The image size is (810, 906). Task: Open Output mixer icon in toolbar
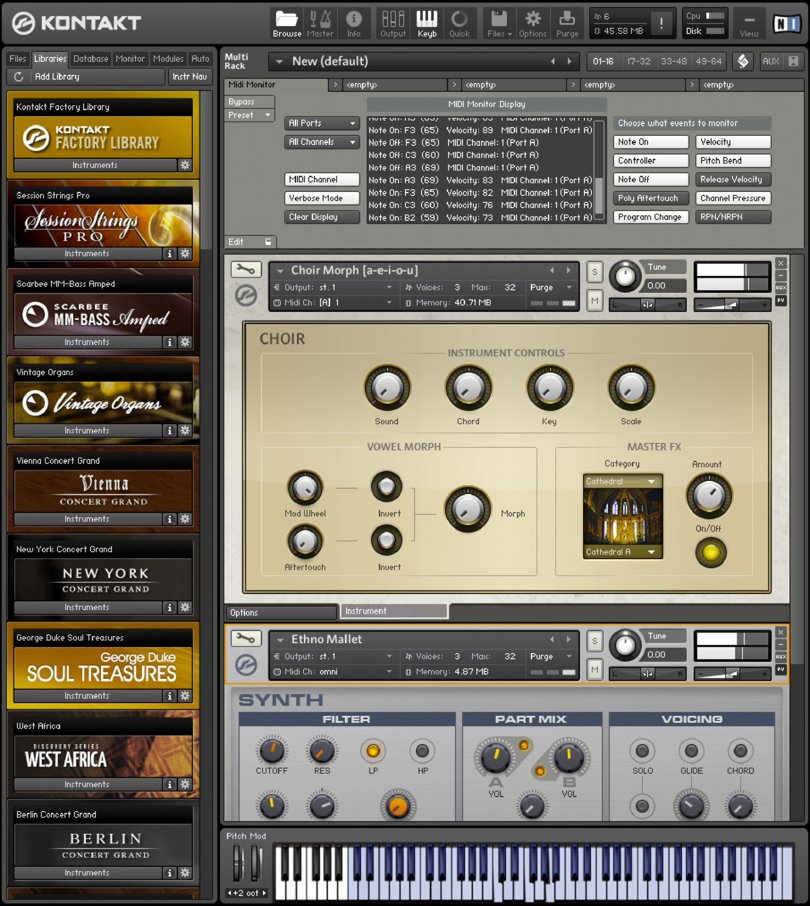pos(393,22)
